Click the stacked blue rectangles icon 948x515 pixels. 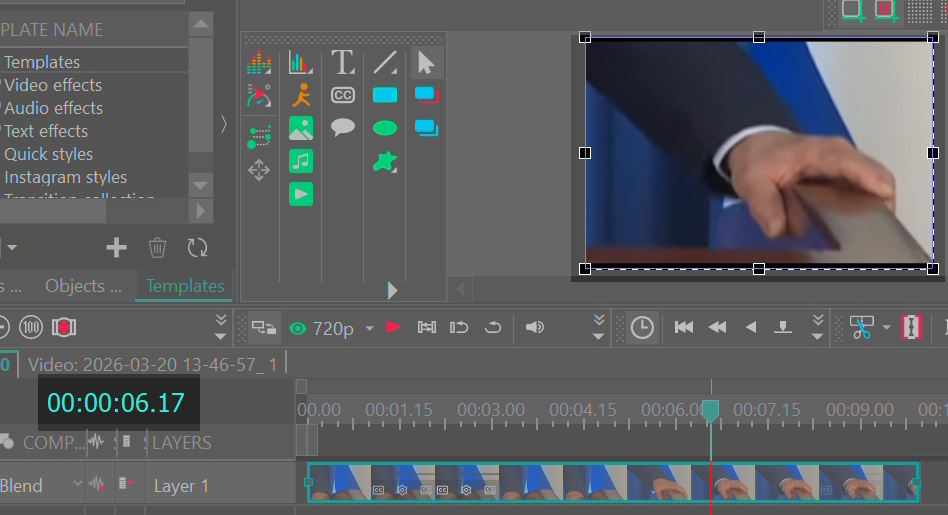426,128
